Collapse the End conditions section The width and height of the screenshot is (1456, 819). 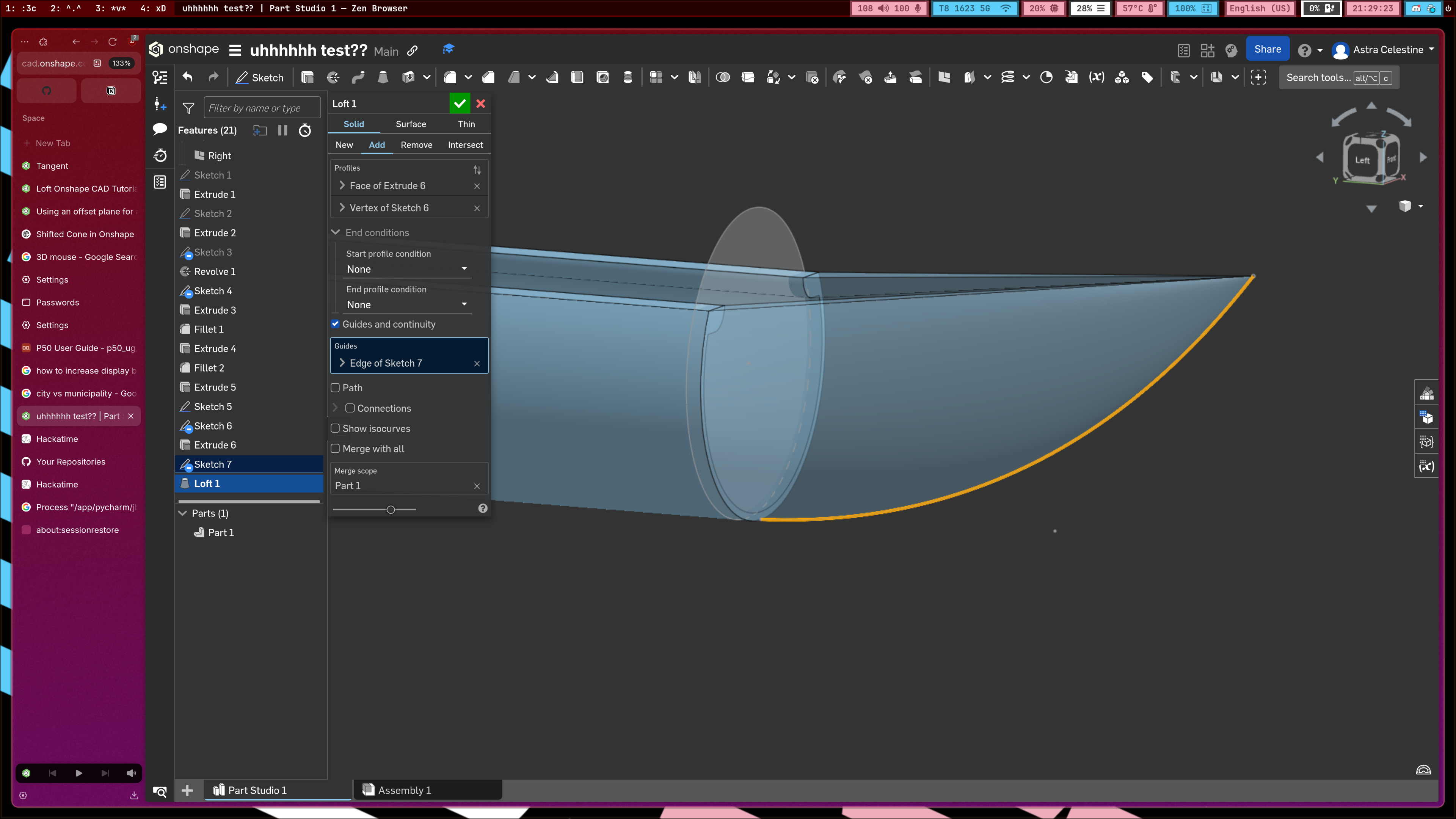336,232
